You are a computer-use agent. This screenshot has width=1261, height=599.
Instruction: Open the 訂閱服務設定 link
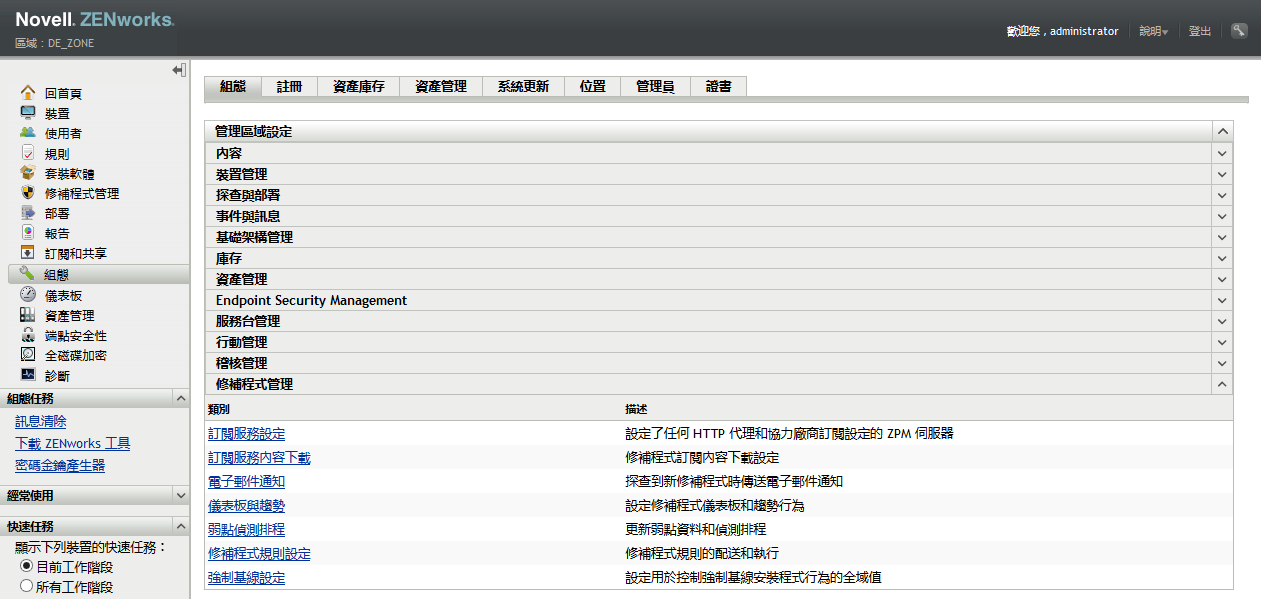tap(246, 433)
